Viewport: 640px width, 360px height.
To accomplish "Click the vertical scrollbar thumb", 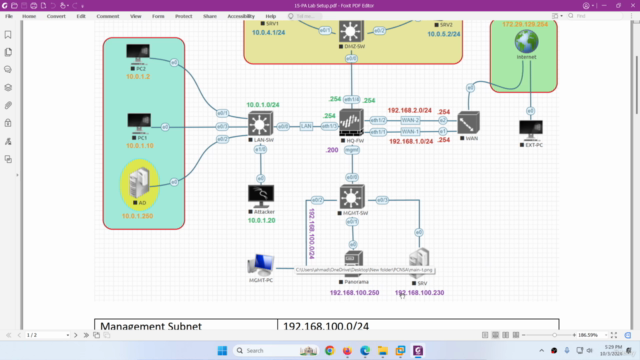I will tap(636, 85).
